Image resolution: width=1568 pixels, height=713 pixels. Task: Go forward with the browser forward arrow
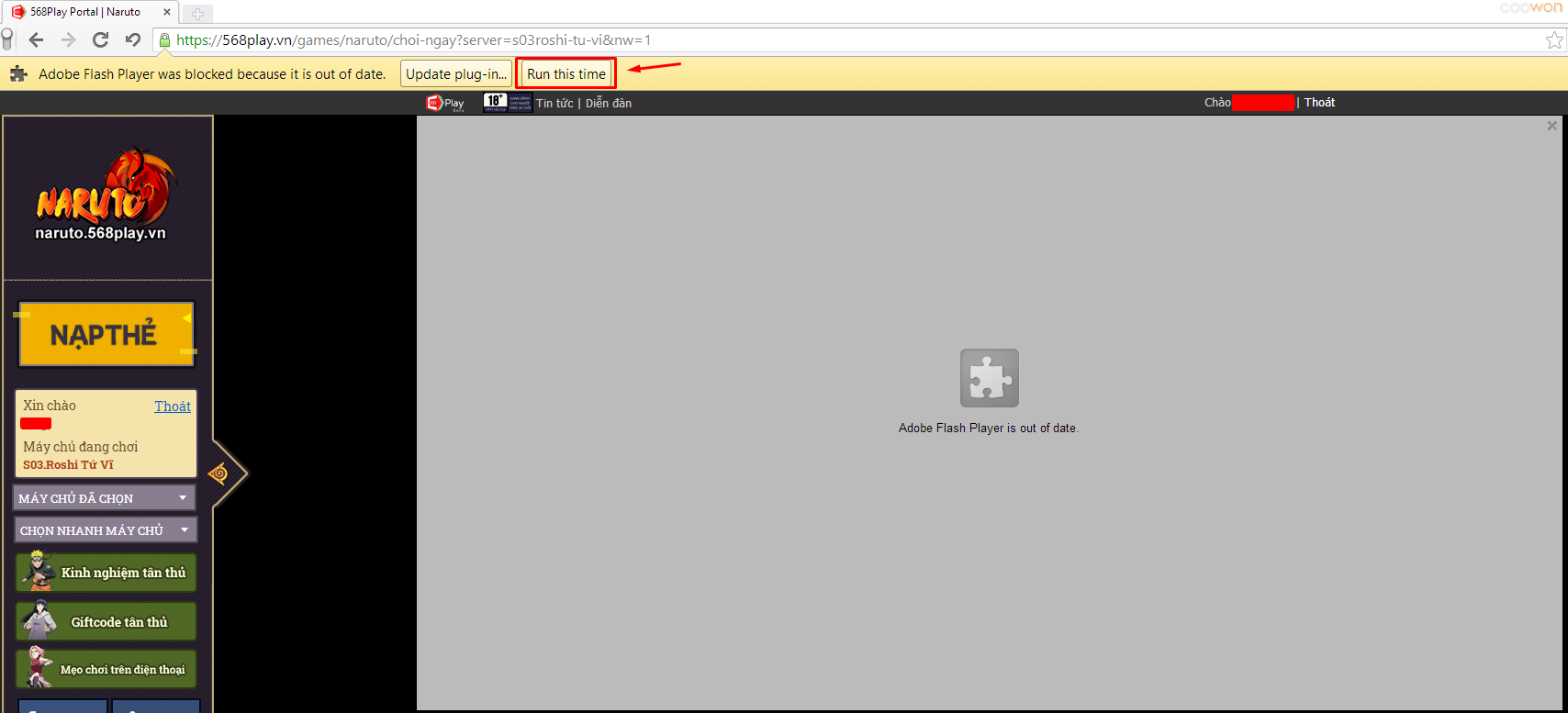69,39
